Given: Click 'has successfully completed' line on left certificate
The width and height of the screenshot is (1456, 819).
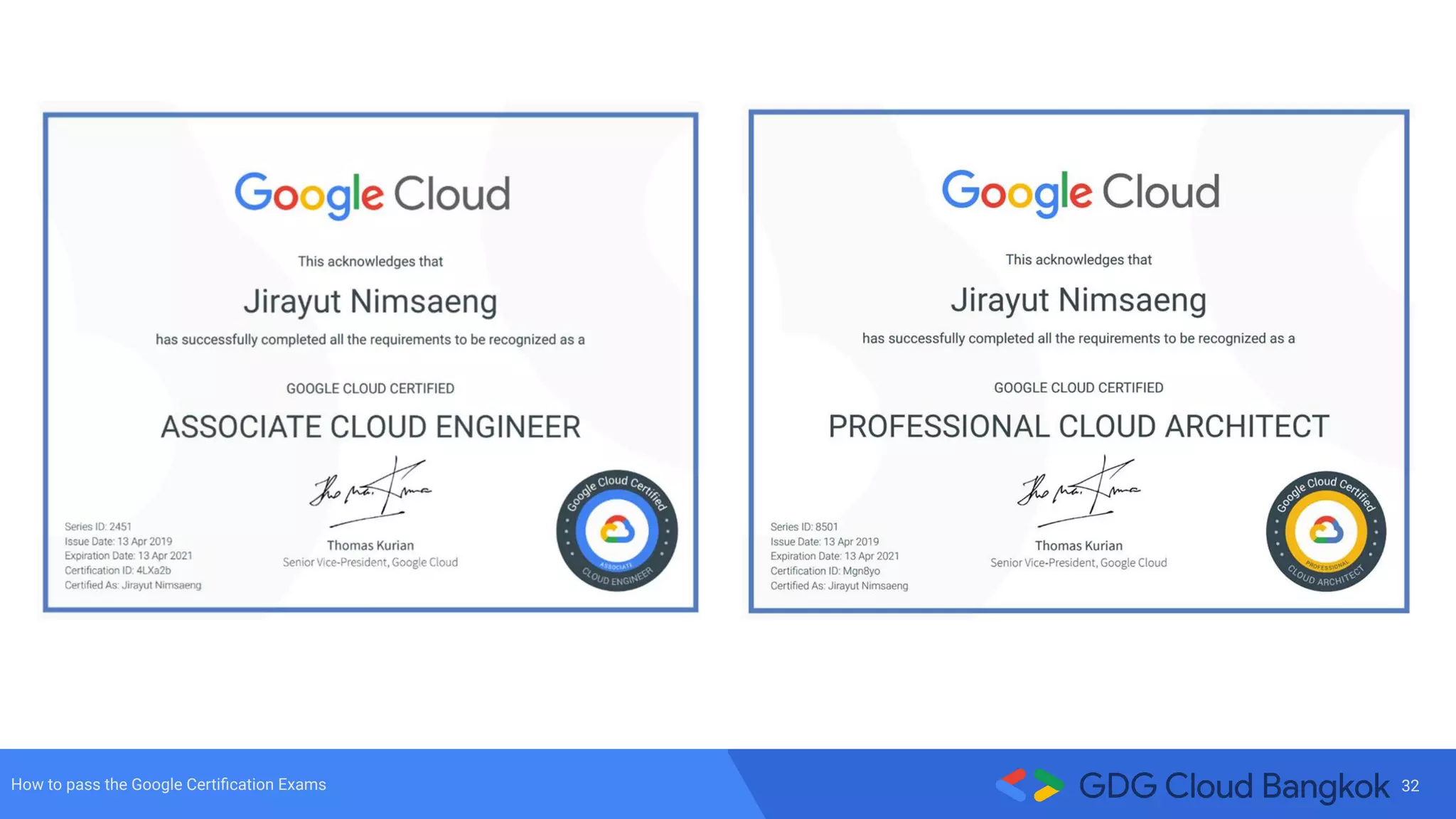Looking at the screenshot, I should point(370,340).
